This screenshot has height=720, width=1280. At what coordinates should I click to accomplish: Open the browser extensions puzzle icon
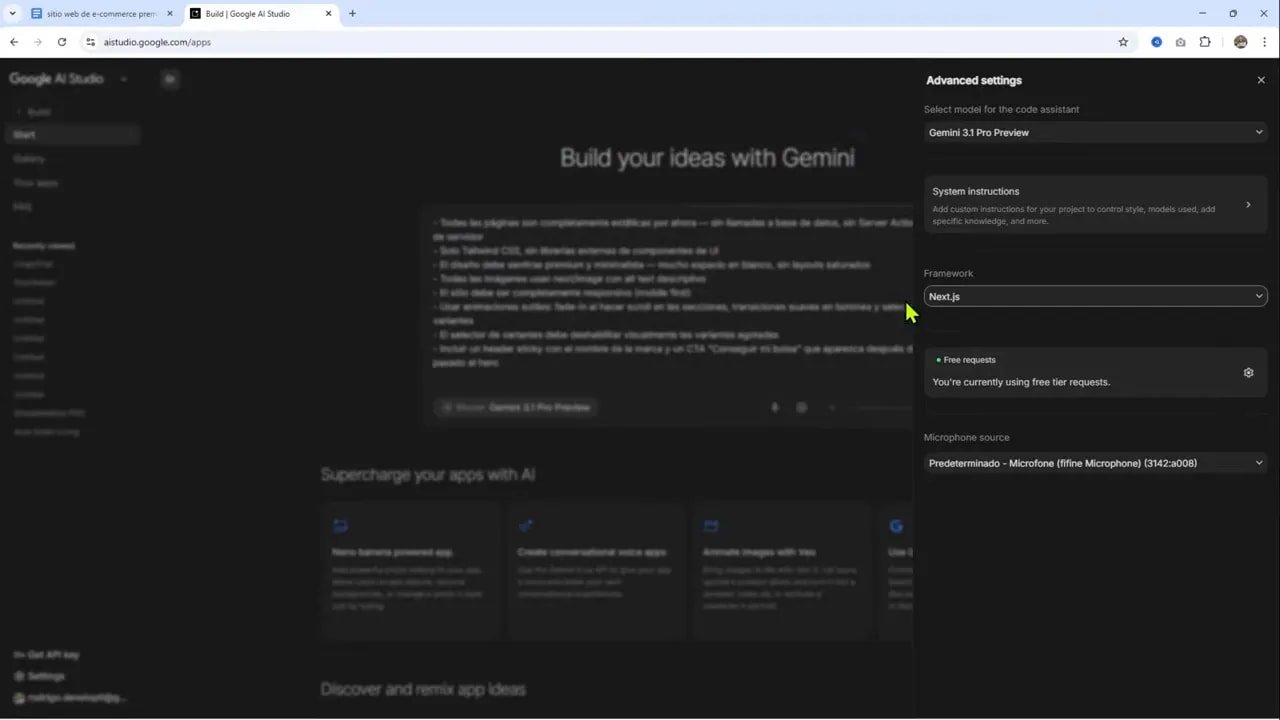1204,42
